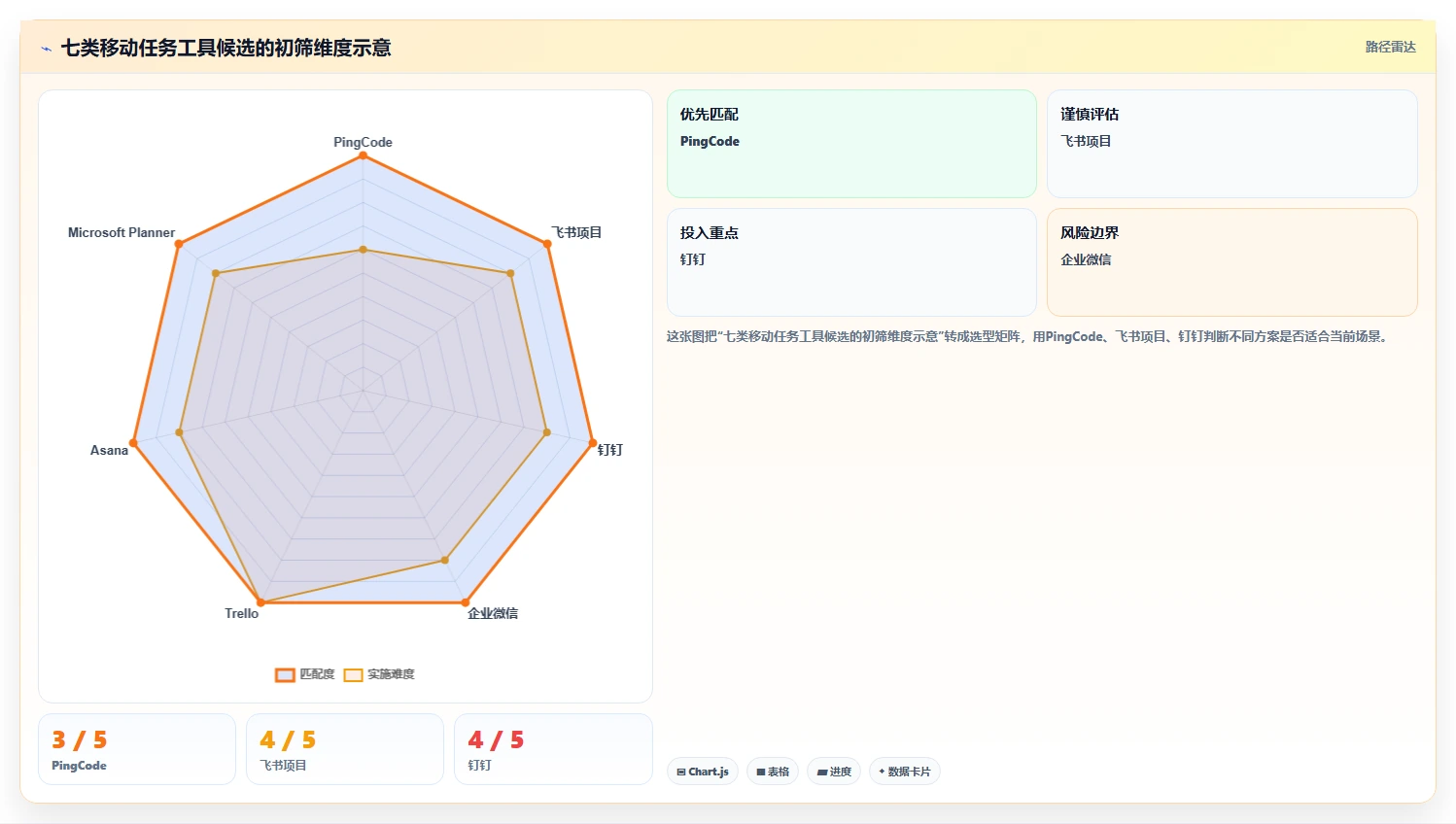Click the orange data point at PingCode vertex

(x=364, y=154)
